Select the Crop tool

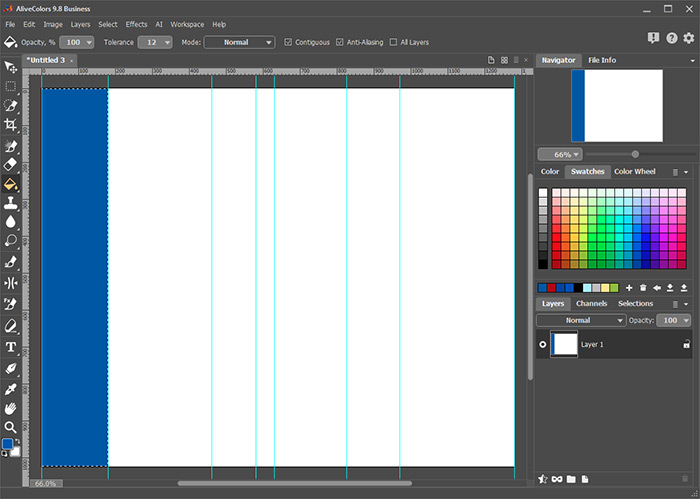click(10, 125)
